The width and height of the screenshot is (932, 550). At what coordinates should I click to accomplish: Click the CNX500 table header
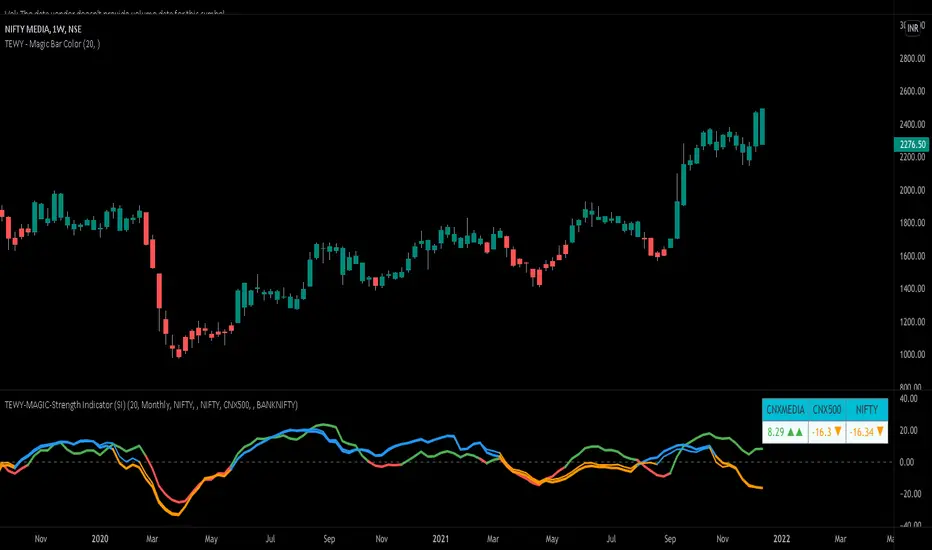coord(827,409)
